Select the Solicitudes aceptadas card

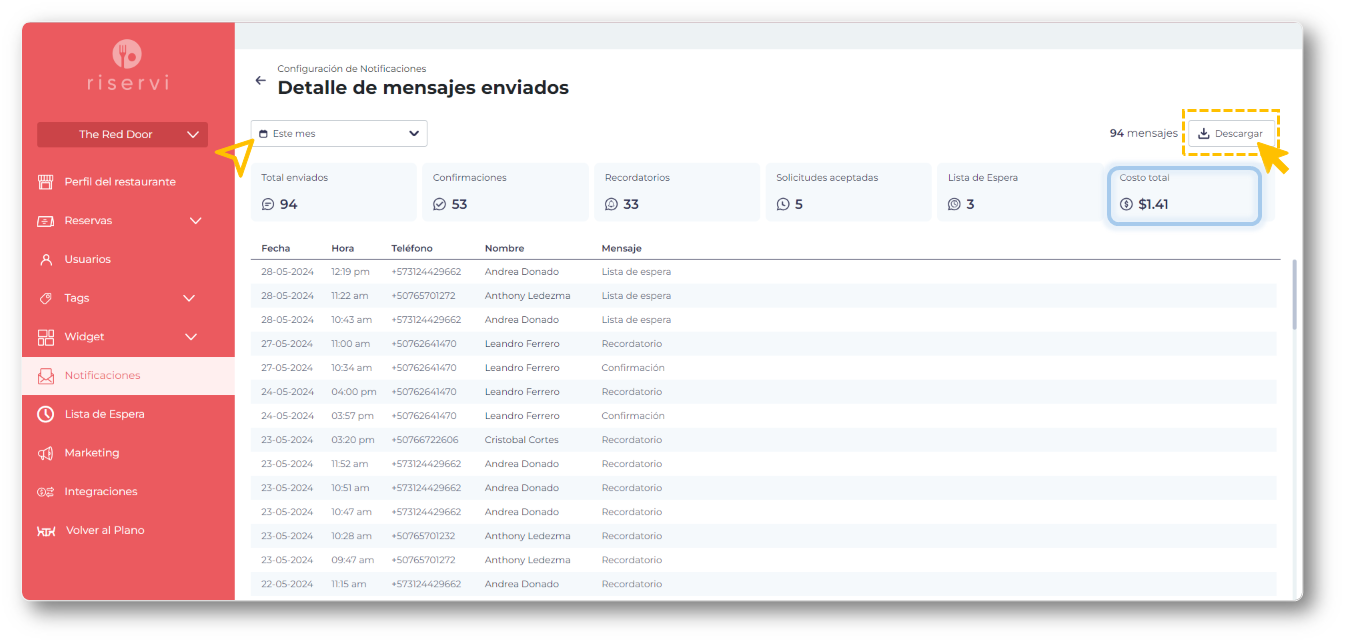(849, 192)
